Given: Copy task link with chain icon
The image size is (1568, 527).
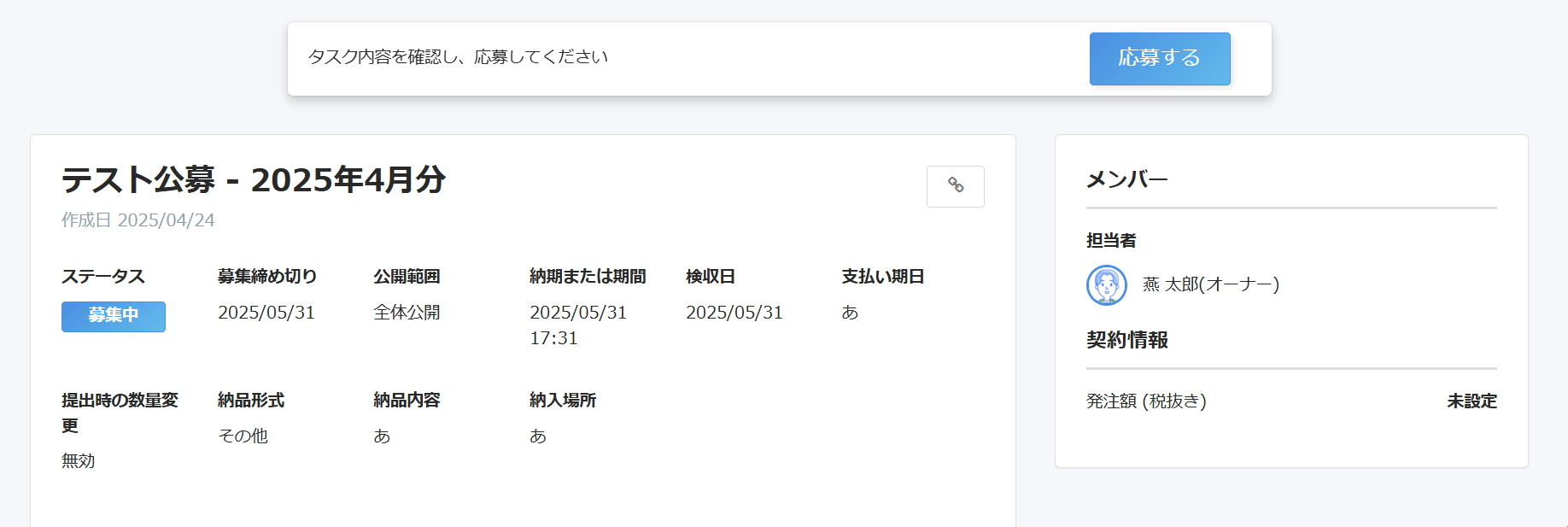Looking at the screenshot, I should [x=956, y=186].
